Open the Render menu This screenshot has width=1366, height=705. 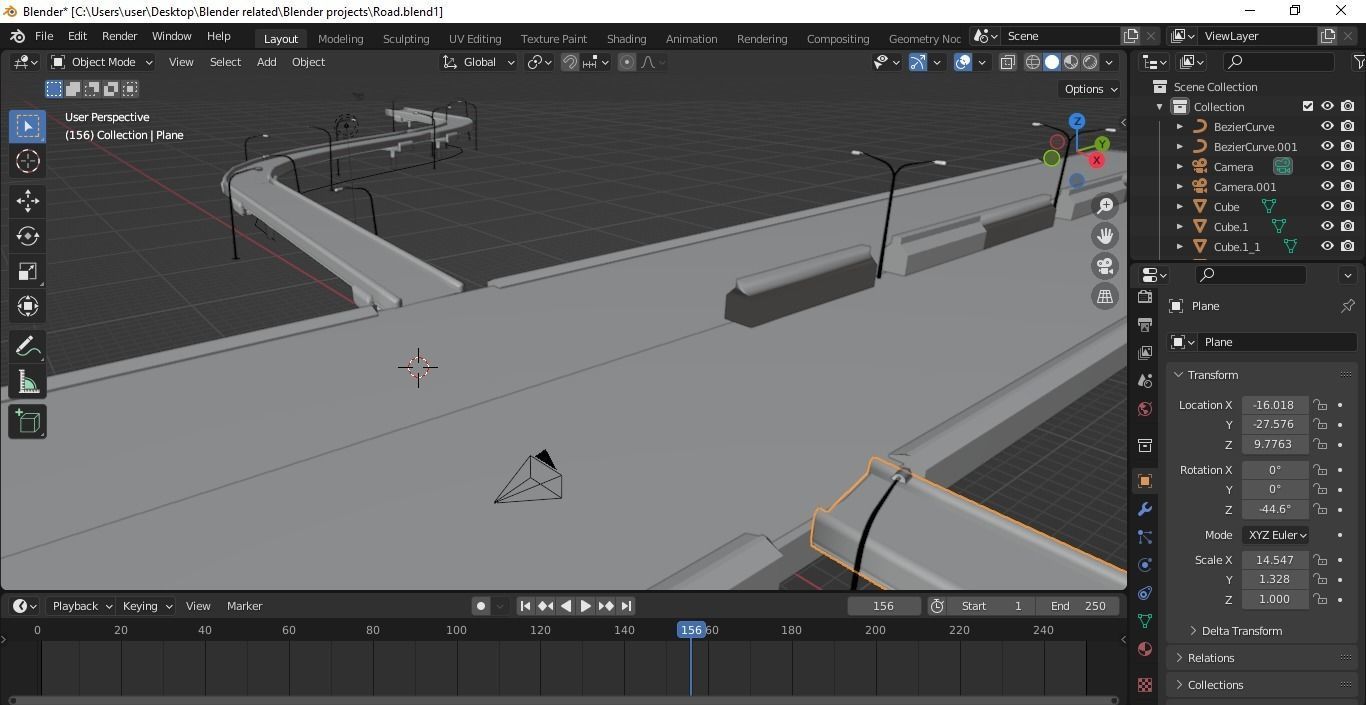point(119,36)
